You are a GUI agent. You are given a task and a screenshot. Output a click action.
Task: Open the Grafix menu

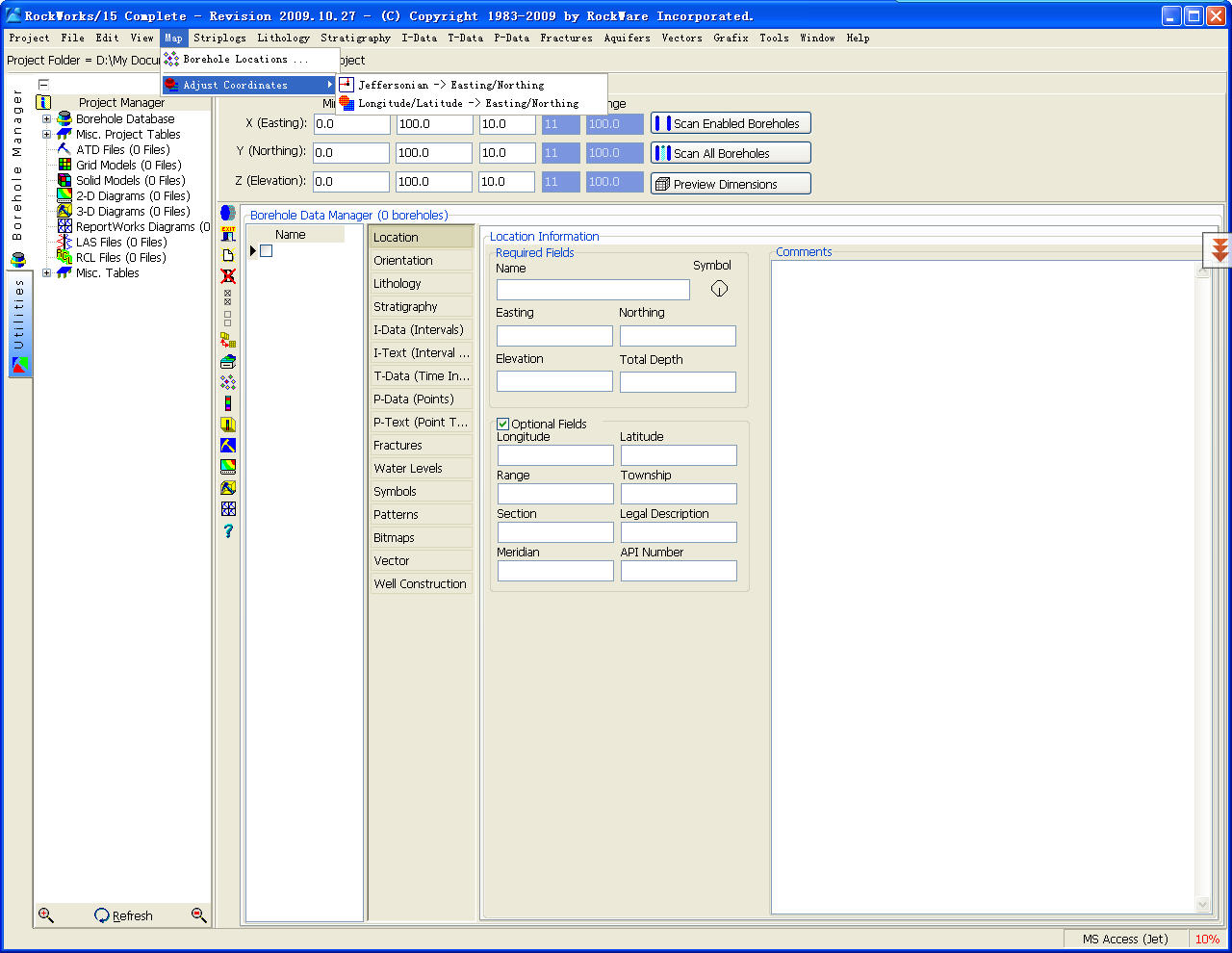tap(731, 39)
